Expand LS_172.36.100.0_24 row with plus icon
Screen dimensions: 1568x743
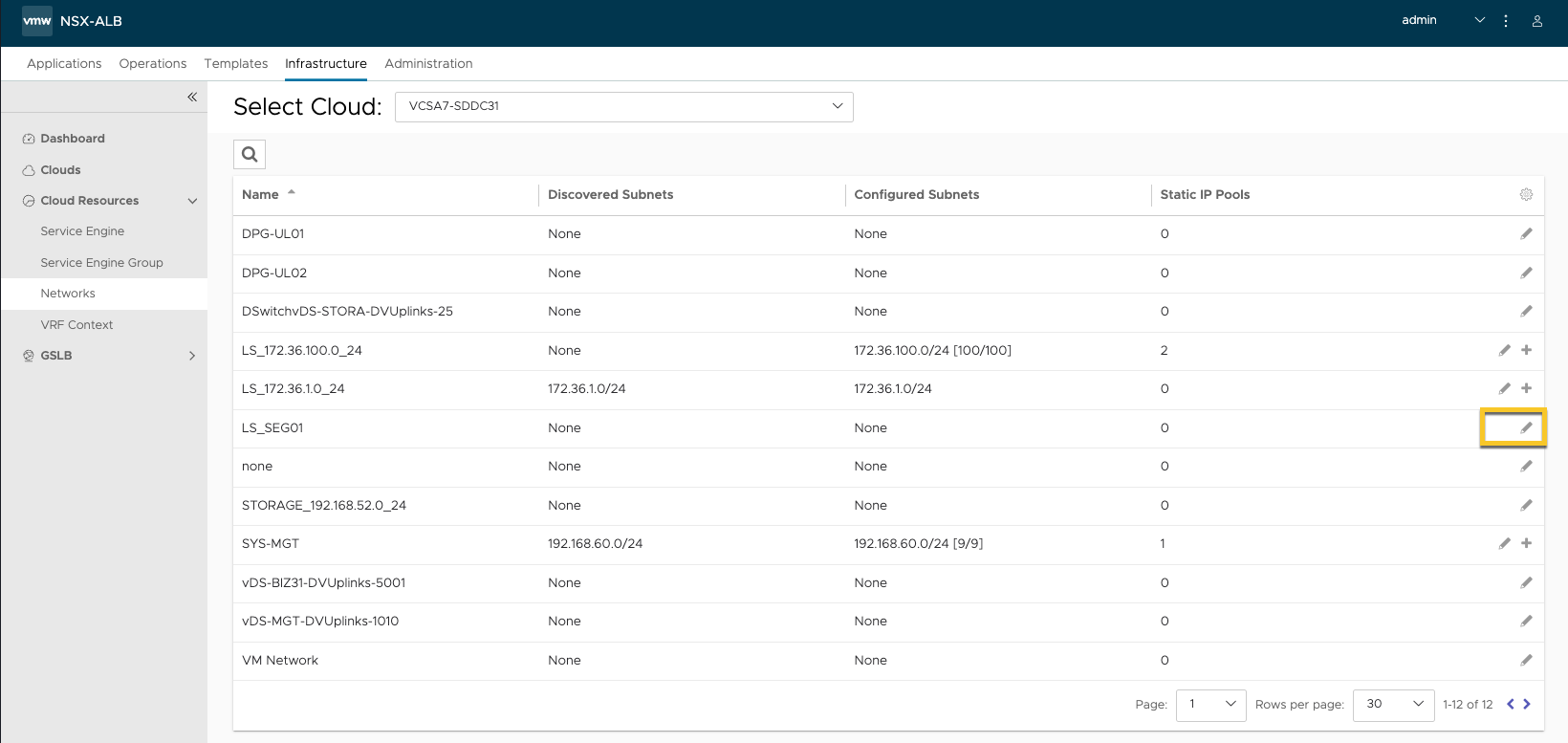pos(1527,350)
